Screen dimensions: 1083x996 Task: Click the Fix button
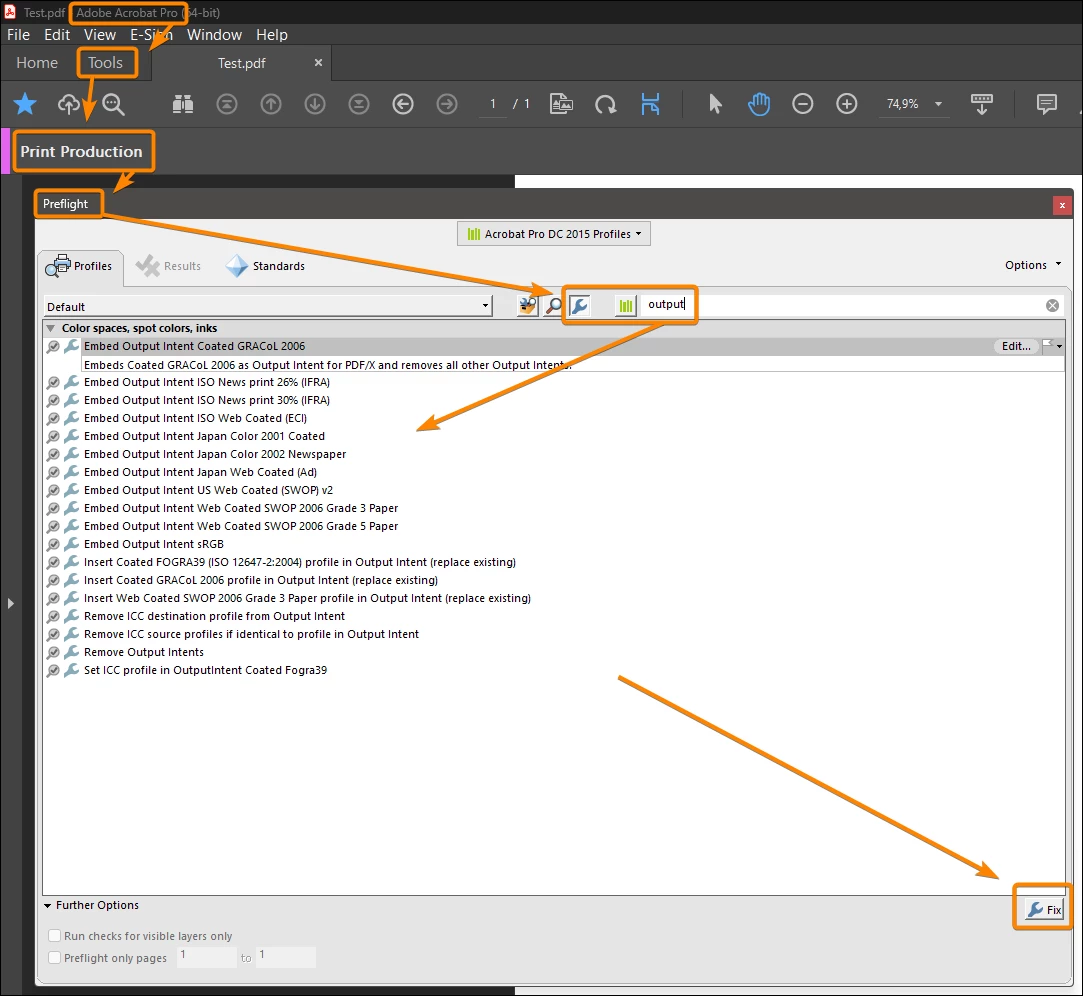point(1044,910)
